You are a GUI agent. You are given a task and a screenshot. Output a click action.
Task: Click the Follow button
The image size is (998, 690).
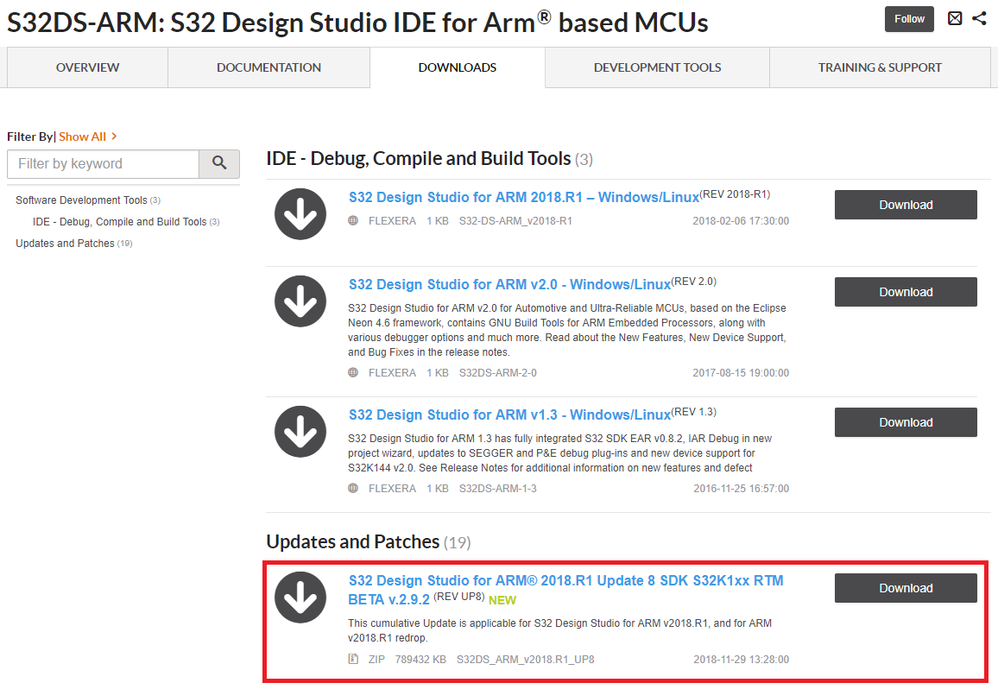tap(909, 19)
